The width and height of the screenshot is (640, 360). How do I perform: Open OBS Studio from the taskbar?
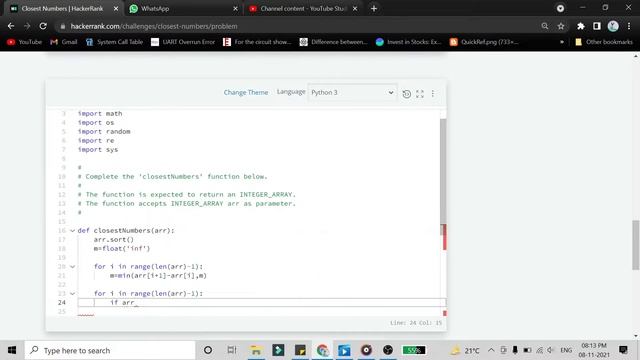click(388, 350)
